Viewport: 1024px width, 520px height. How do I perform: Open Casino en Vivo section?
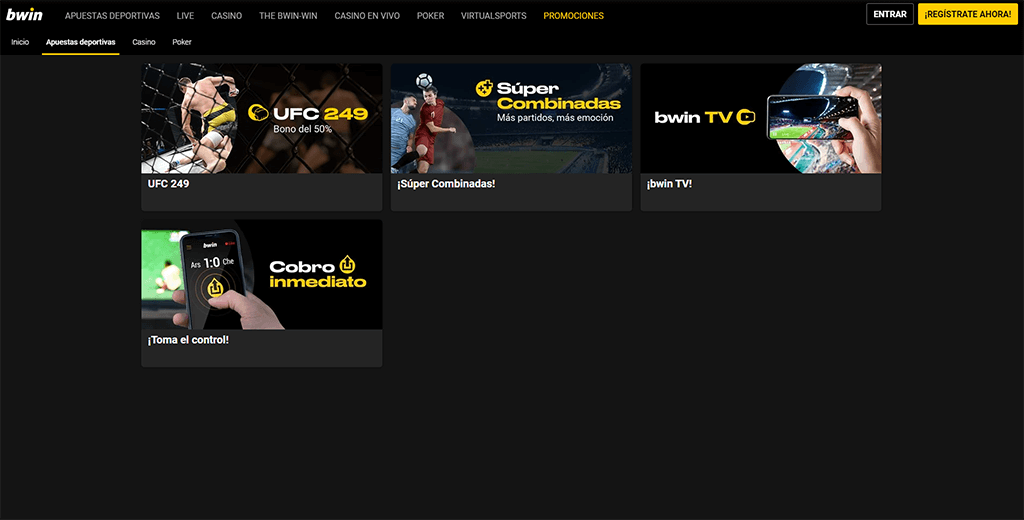click(367, 16)
